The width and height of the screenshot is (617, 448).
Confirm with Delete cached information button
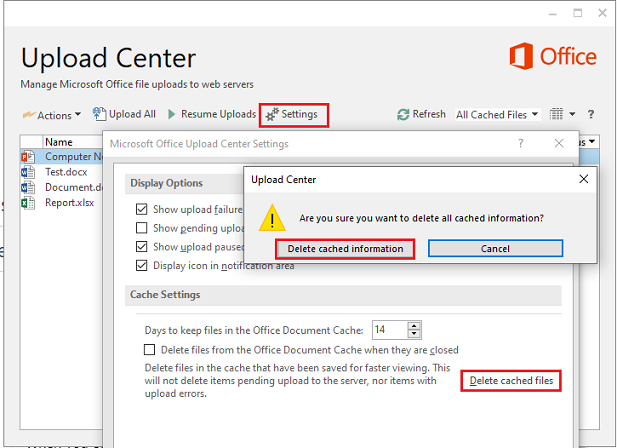pos(345,249)
